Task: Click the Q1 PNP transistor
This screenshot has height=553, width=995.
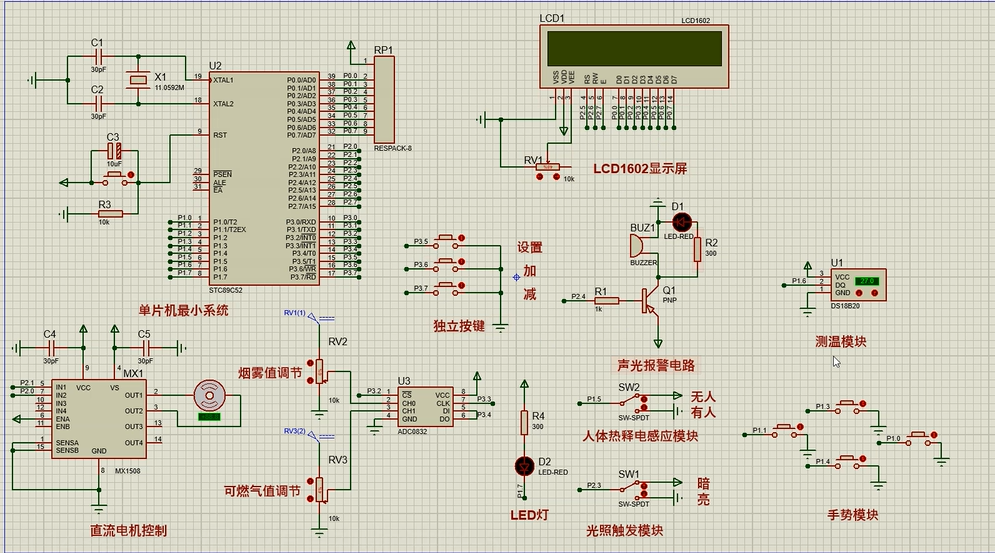Action: point(653,297)
